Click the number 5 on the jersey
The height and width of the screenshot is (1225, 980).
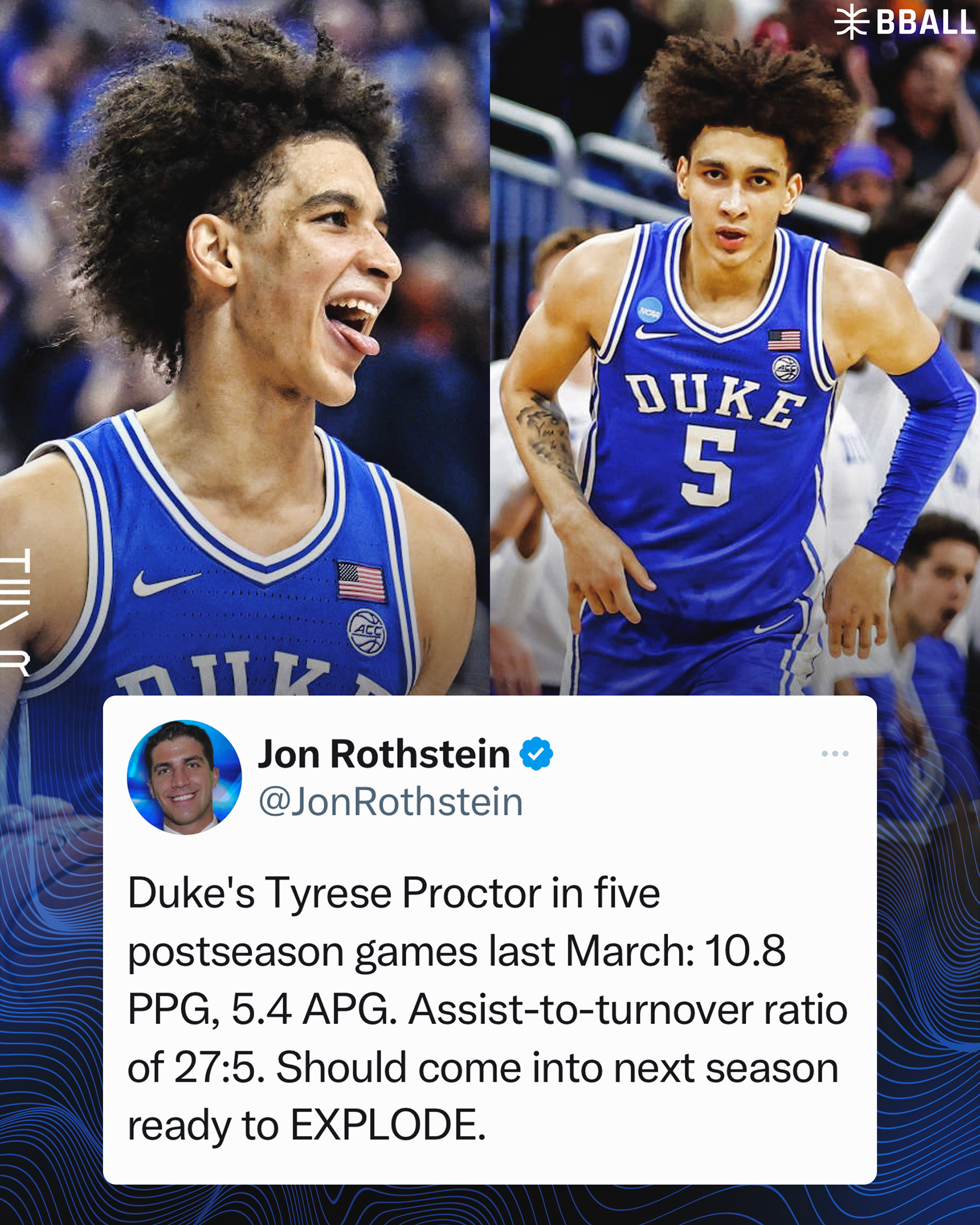pyautogui.click(x=708, y=467)
